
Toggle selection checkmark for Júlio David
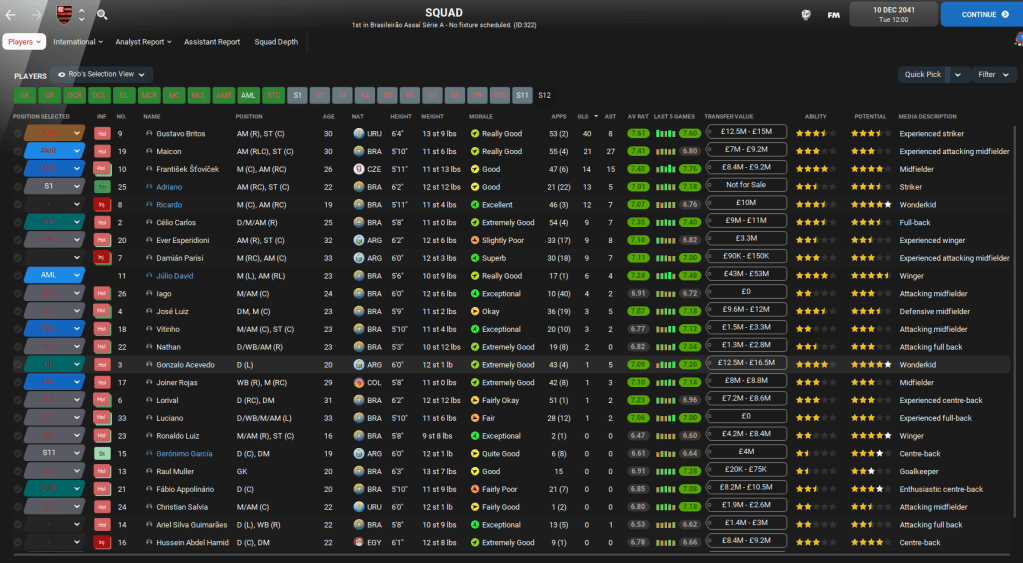click(17, 276)
